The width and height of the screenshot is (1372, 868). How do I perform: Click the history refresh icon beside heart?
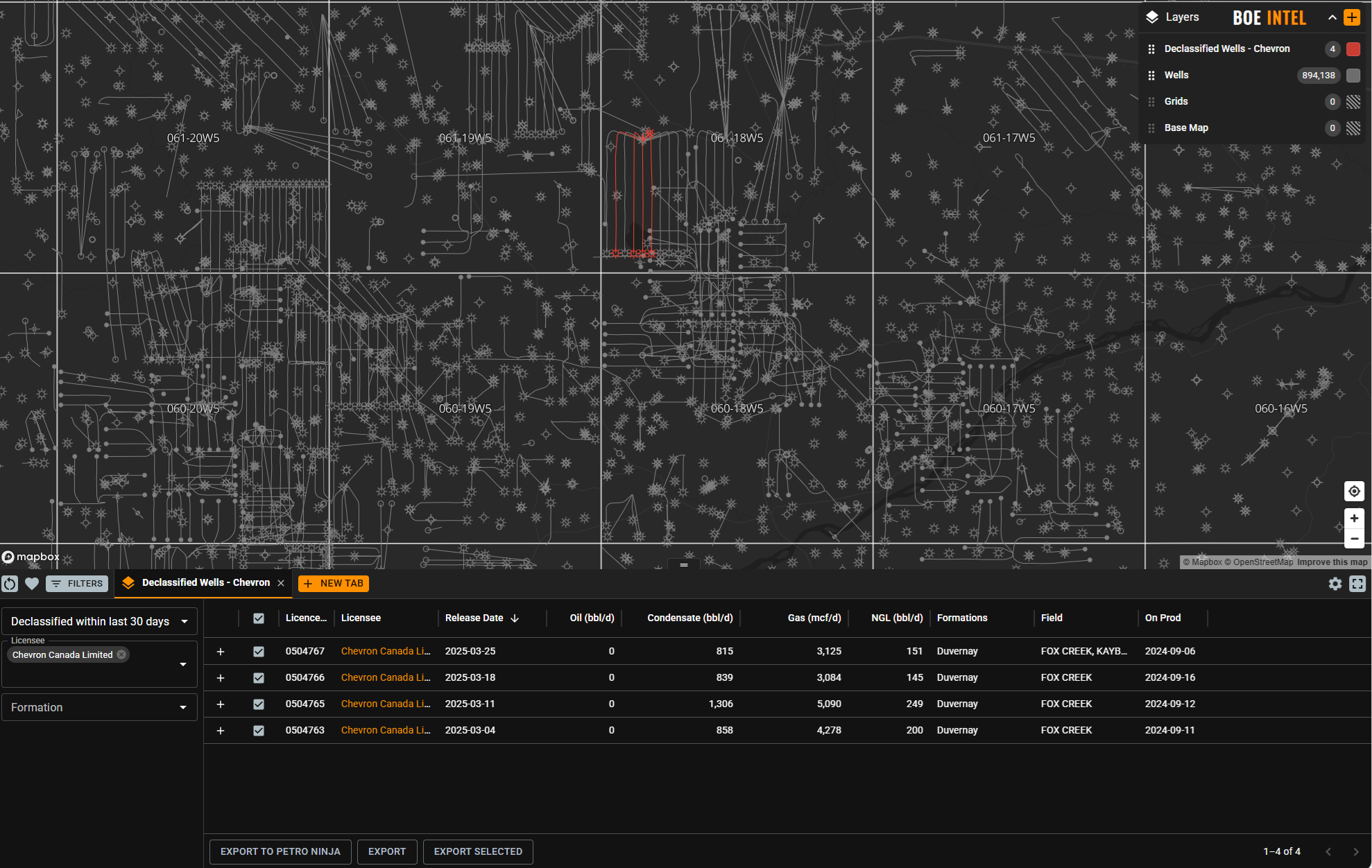click(10, 584)
